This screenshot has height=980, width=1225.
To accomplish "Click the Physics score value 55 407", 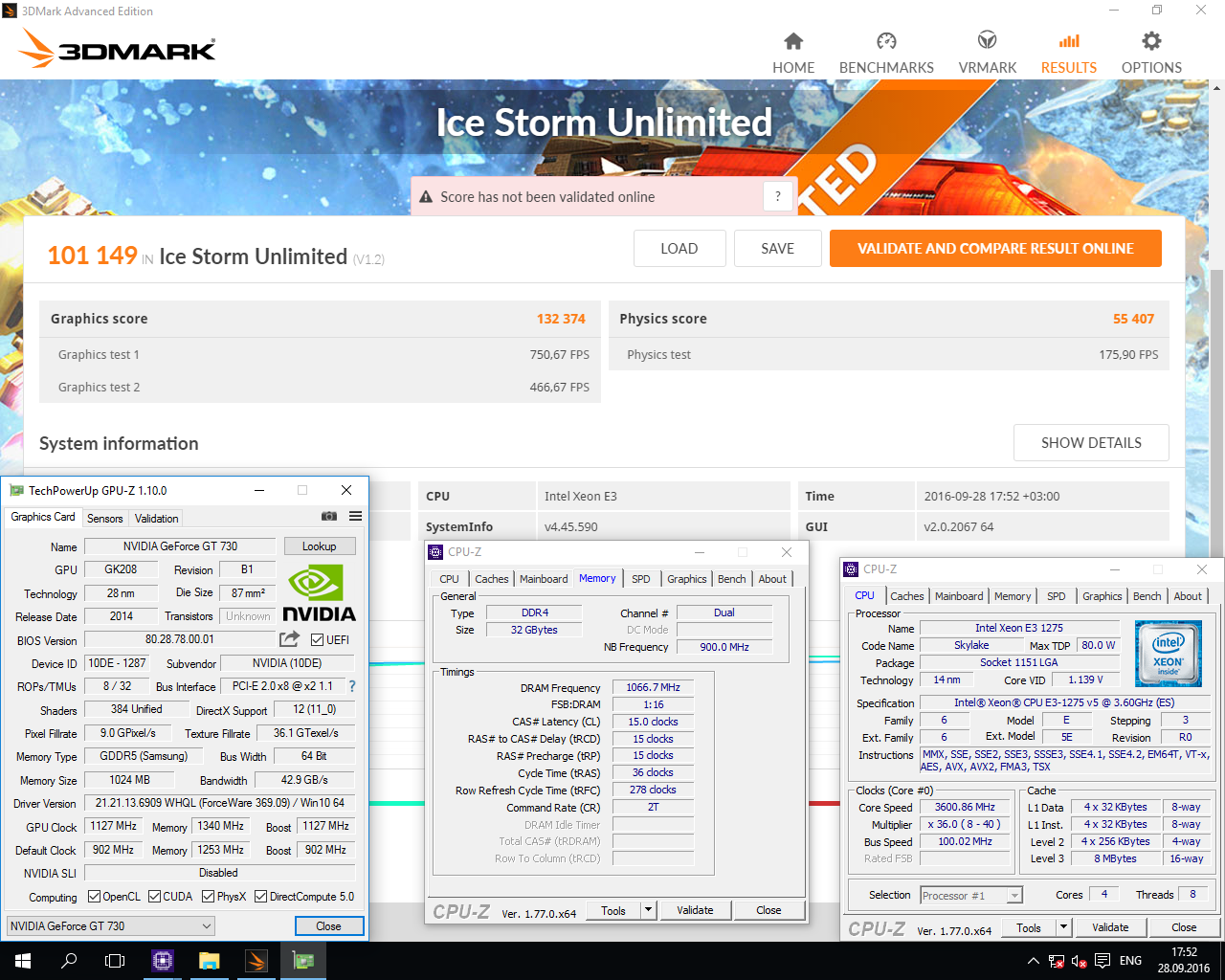I will (1133, 319).
